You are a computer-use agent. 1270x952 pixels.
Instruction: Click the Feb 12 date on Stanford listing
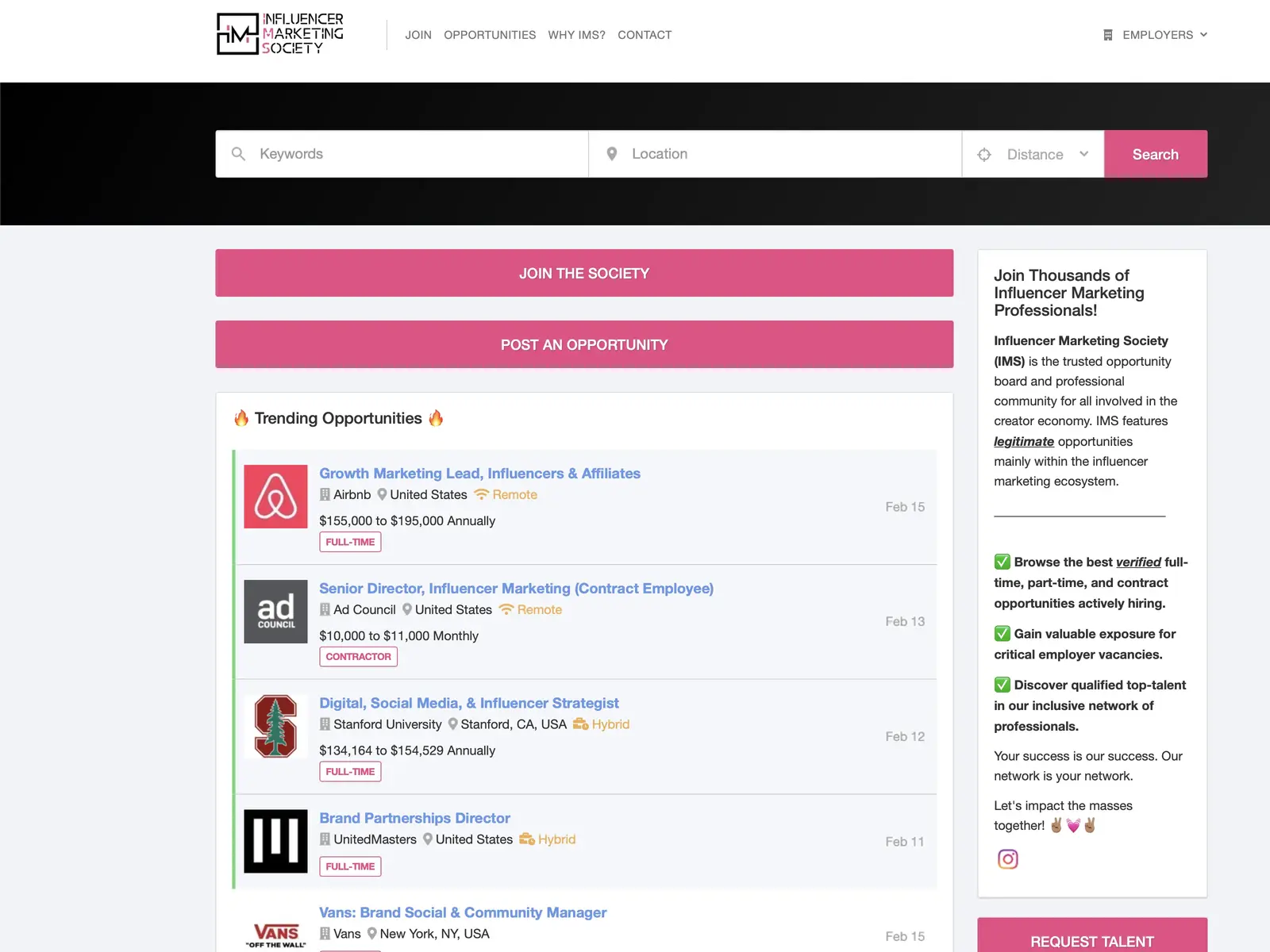[905, 736]
